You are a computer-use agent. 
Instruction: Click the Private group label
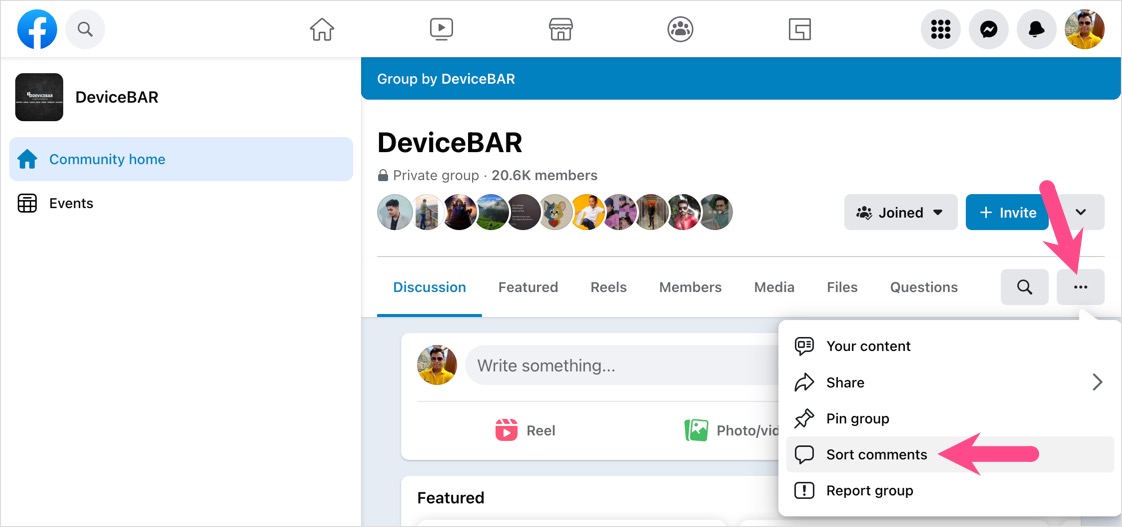[436, 175]
